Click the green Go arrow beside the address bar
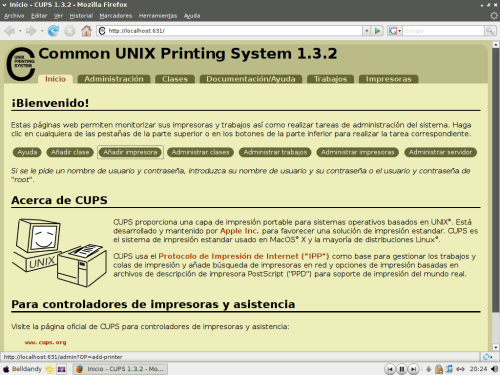The image size is (500, 375). pyautogui.click(x=377, y=31)
